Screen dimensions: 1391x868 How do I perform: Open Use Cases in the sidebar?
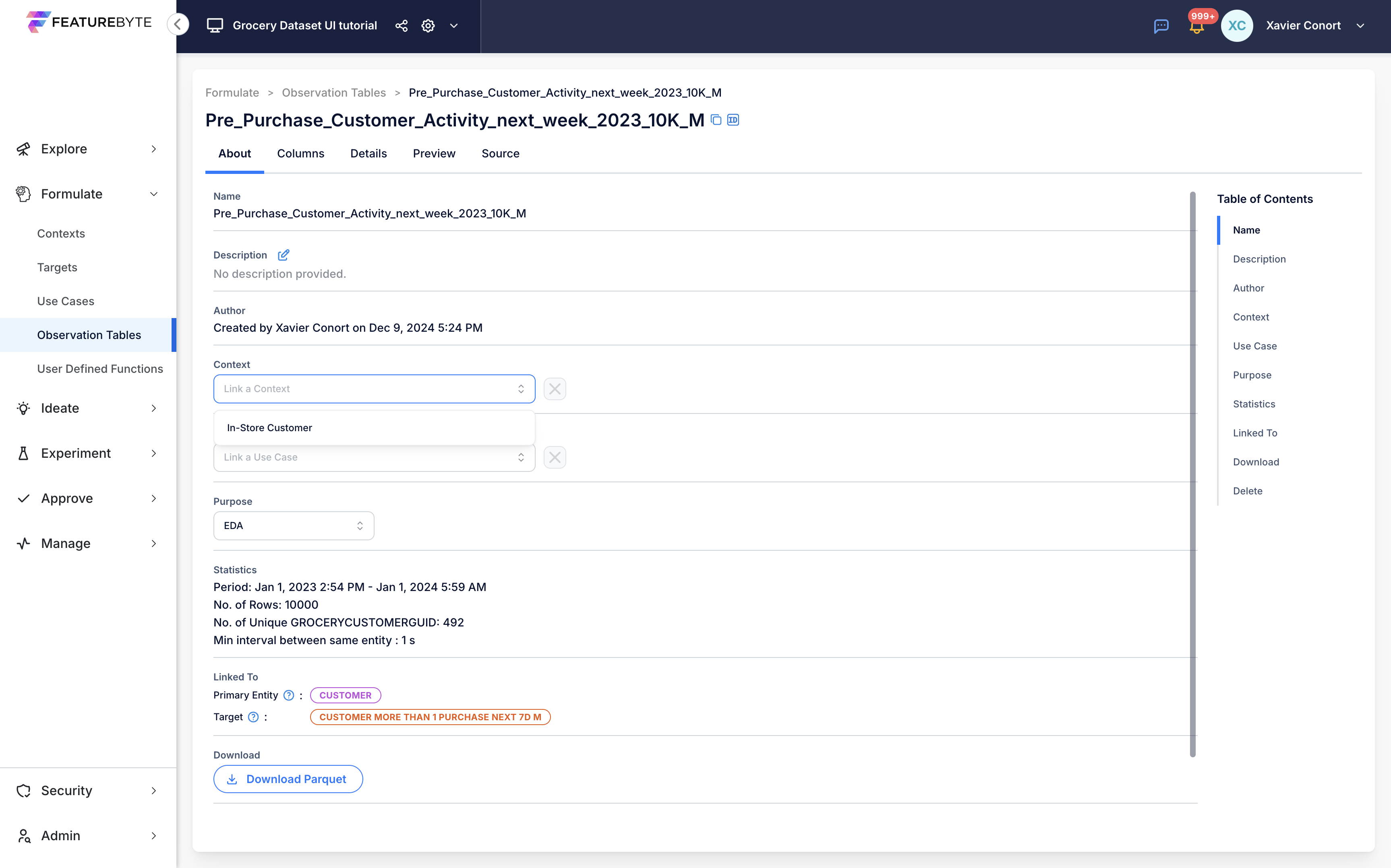click(66, 302)
